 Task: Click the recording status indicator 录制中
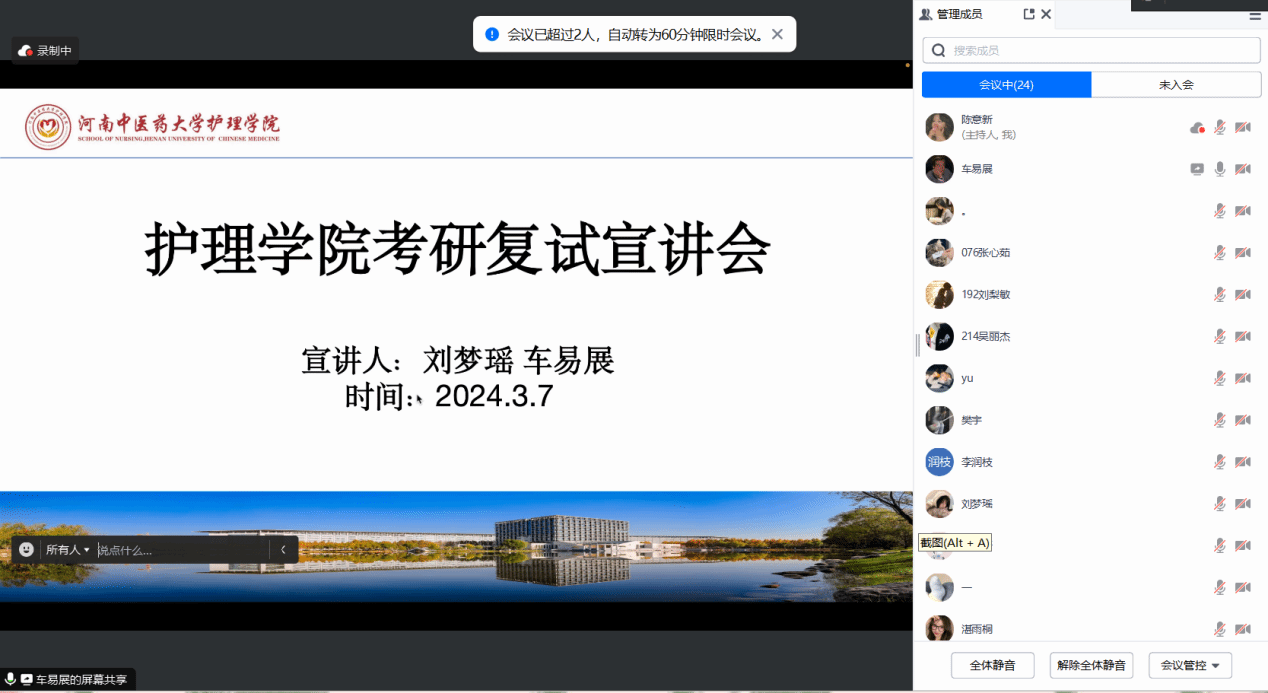coord(46,51)
